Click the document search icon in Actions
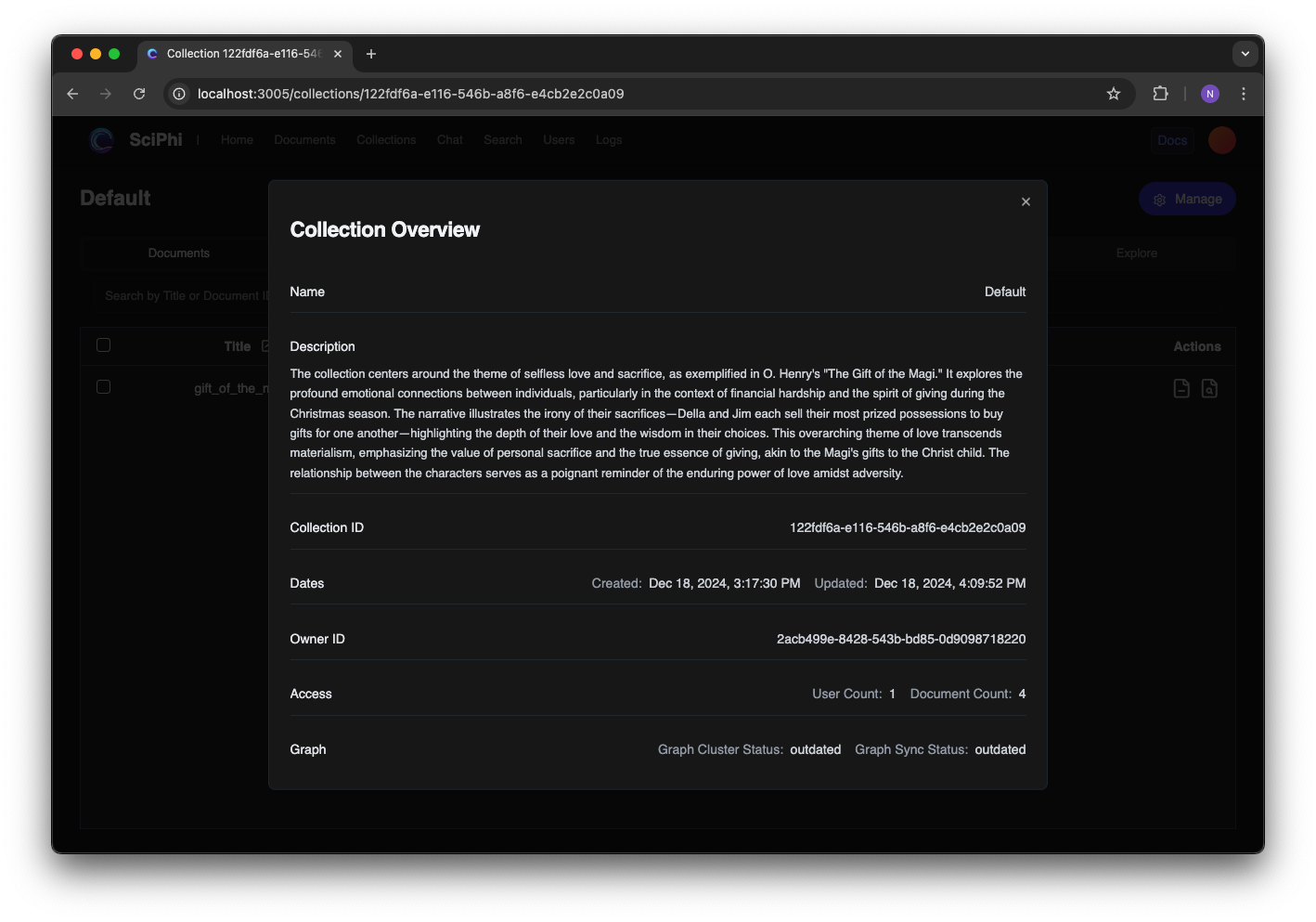The image size is (1316, 922). click(x=1209, y=388)
